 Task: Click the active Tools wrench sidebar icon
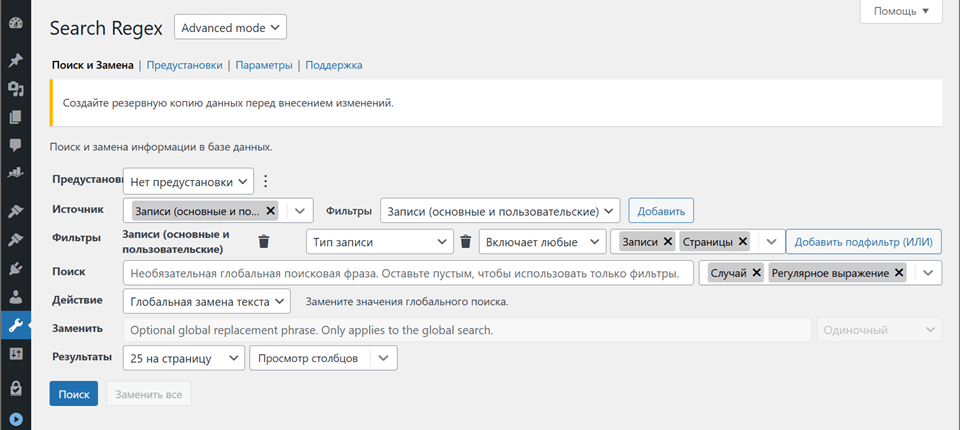[x=16, y=325]
